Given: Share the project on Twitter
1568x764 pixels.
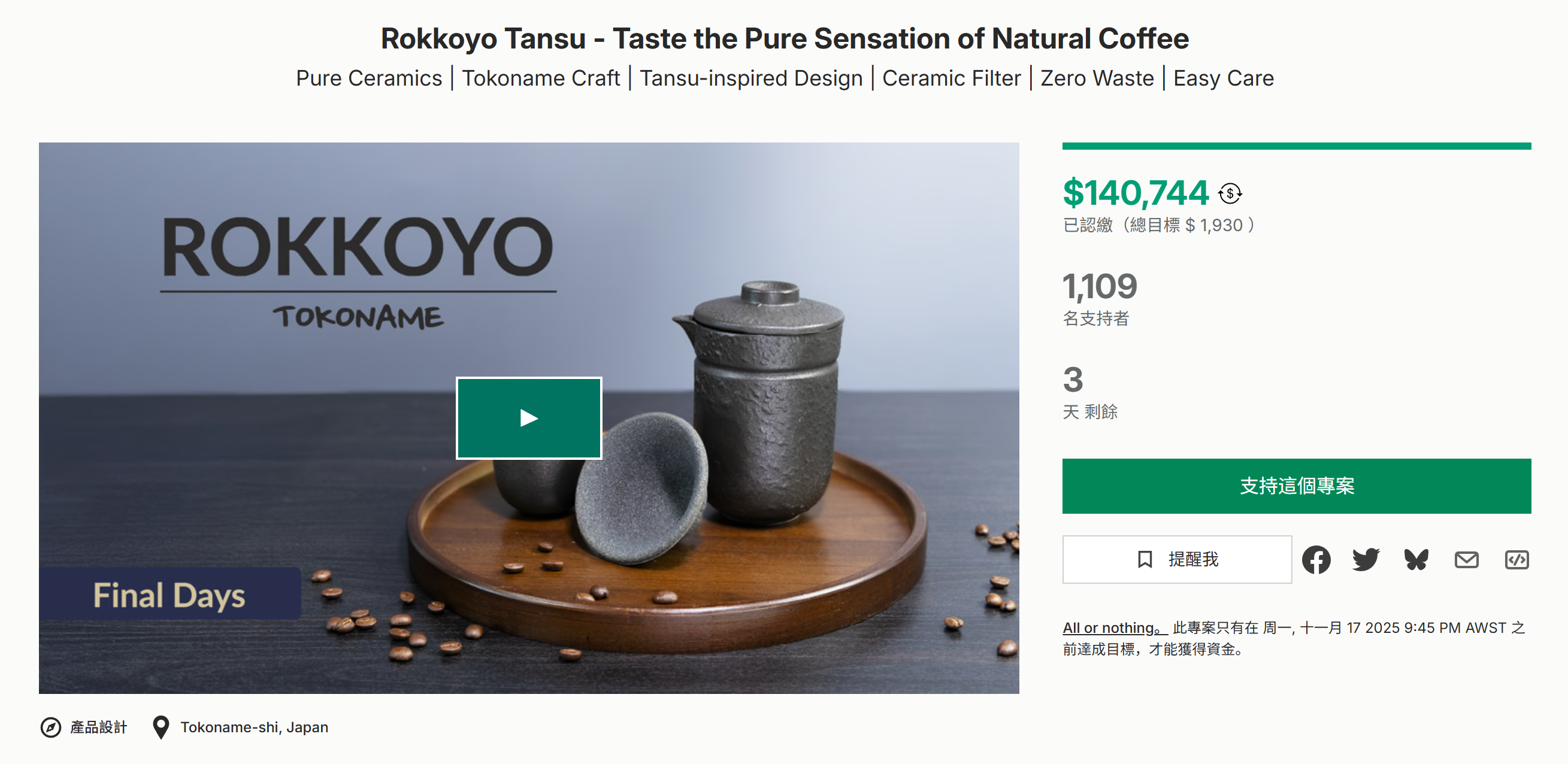Looking at the screenshot, I should click(1366, 560).
